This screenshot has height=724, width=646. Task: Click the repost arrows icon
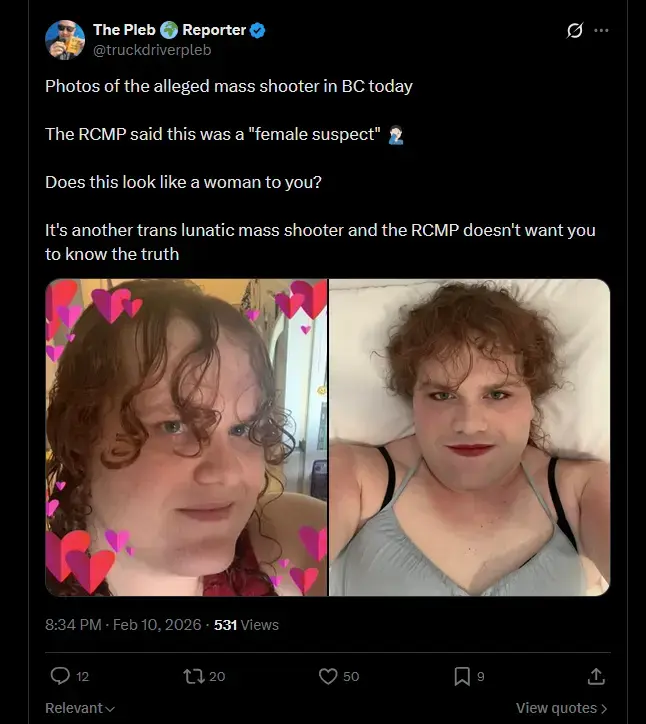[193, 676]
